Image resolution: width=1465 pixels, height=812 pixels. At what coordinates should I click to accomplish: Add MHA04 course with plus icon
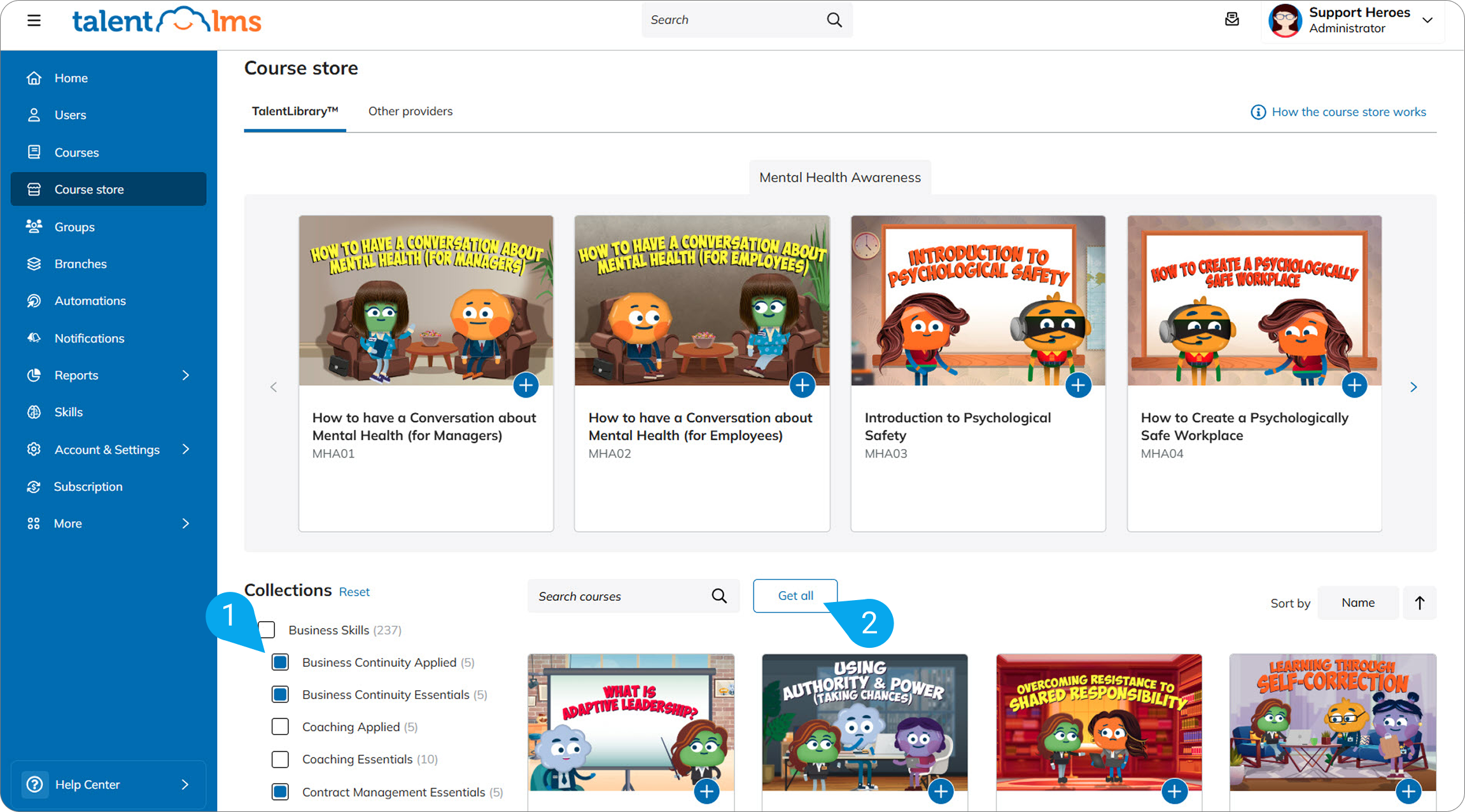tap(1354, 385)
